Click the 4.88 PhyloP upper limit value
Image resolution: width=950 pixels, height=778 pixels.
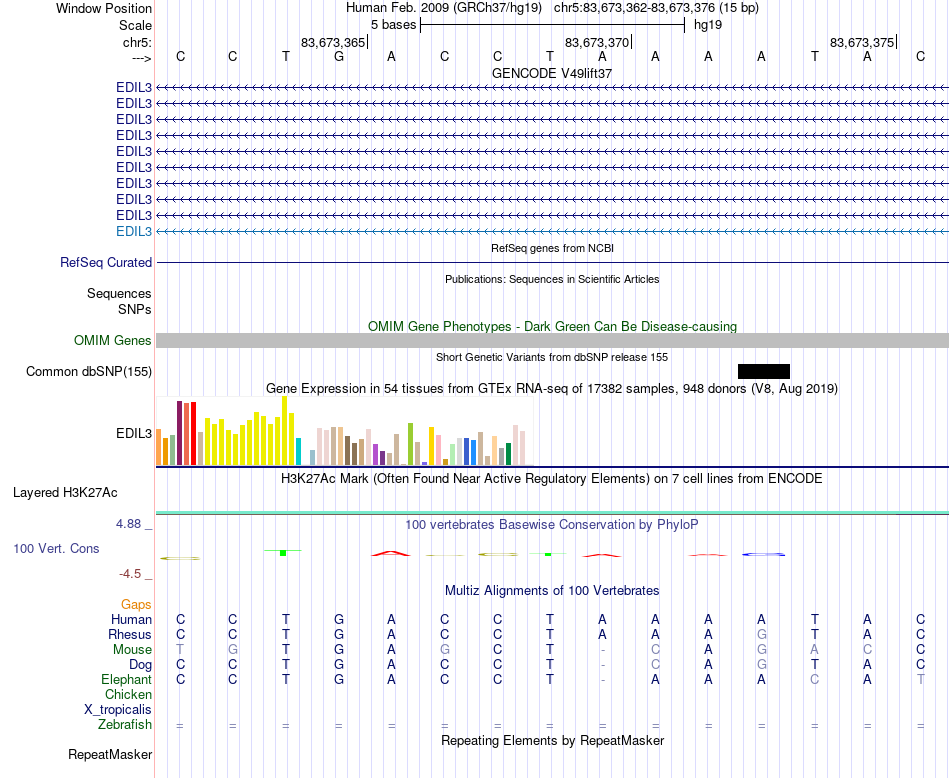point(128,524)
